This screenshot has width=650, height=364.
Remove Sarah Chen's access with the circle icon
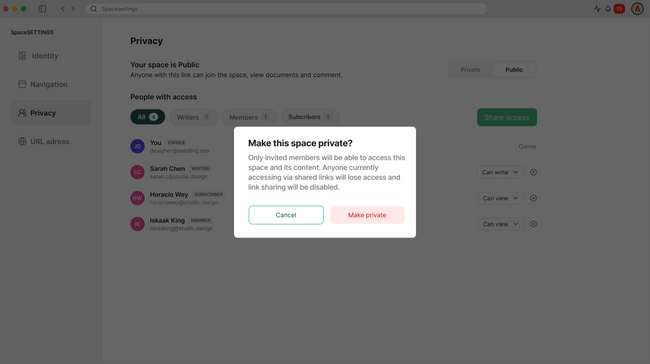point(533,172)
